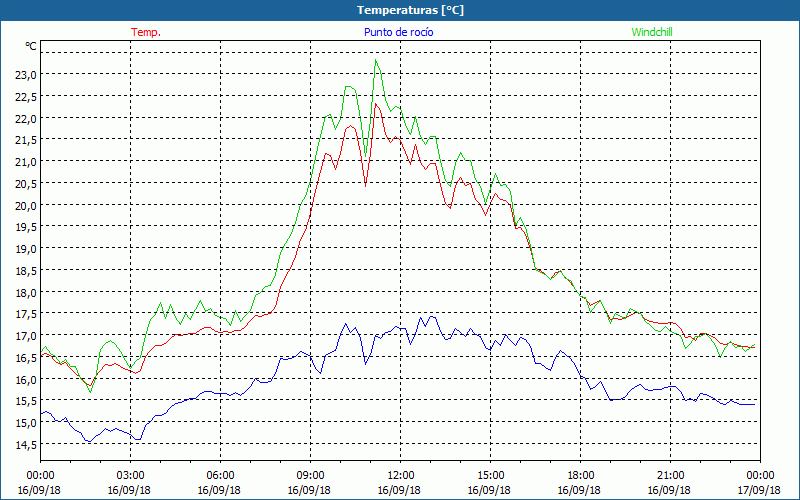Click the 17/09/18 date label on the x-axis
The width and height of the screenshot is (800, 500).
pos(759,490)
